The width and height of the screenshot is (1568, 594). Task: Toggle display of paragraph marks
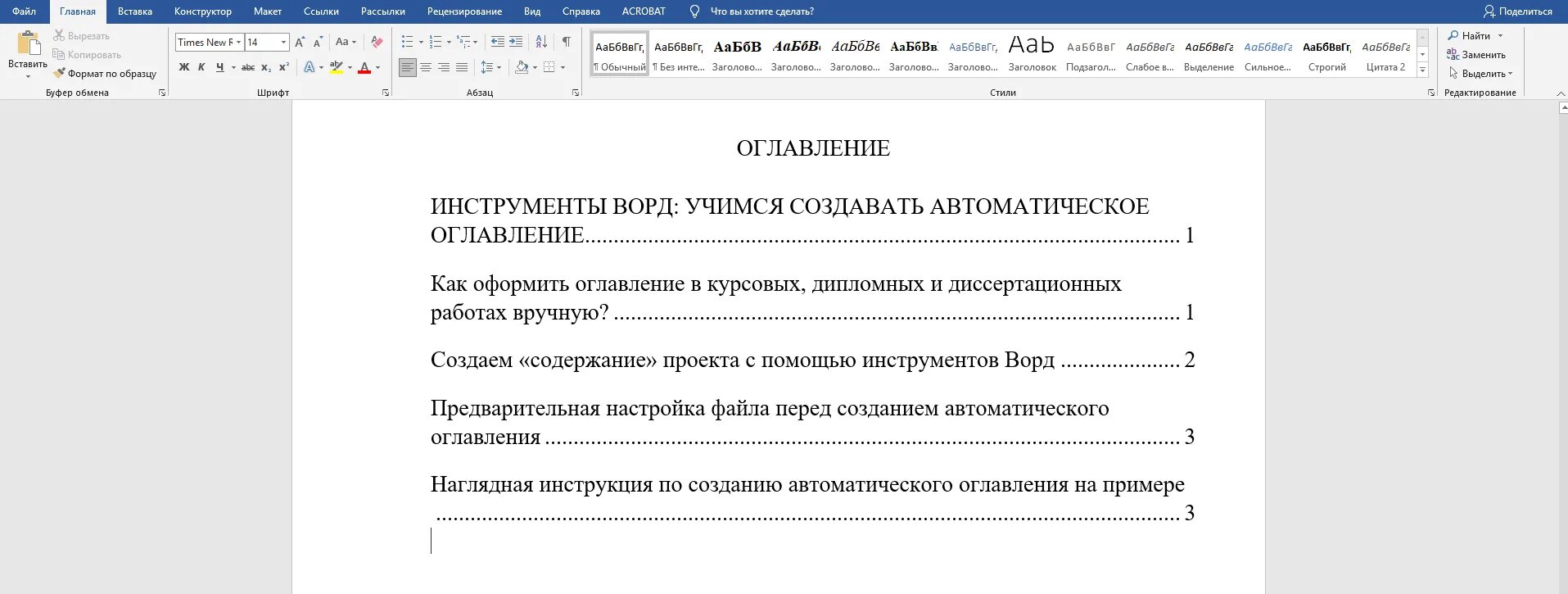click(x=566, y=42)
